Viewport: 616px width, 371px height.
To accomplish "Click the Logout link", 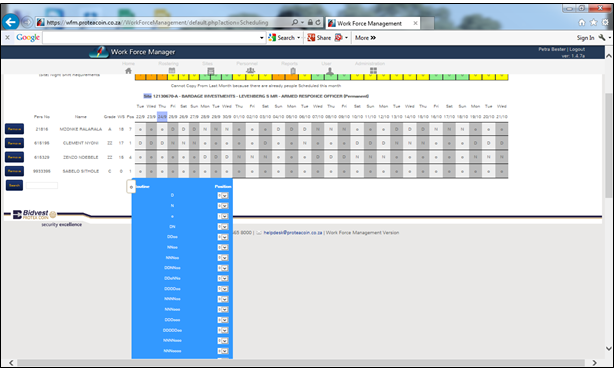I will tap(577, 49).
